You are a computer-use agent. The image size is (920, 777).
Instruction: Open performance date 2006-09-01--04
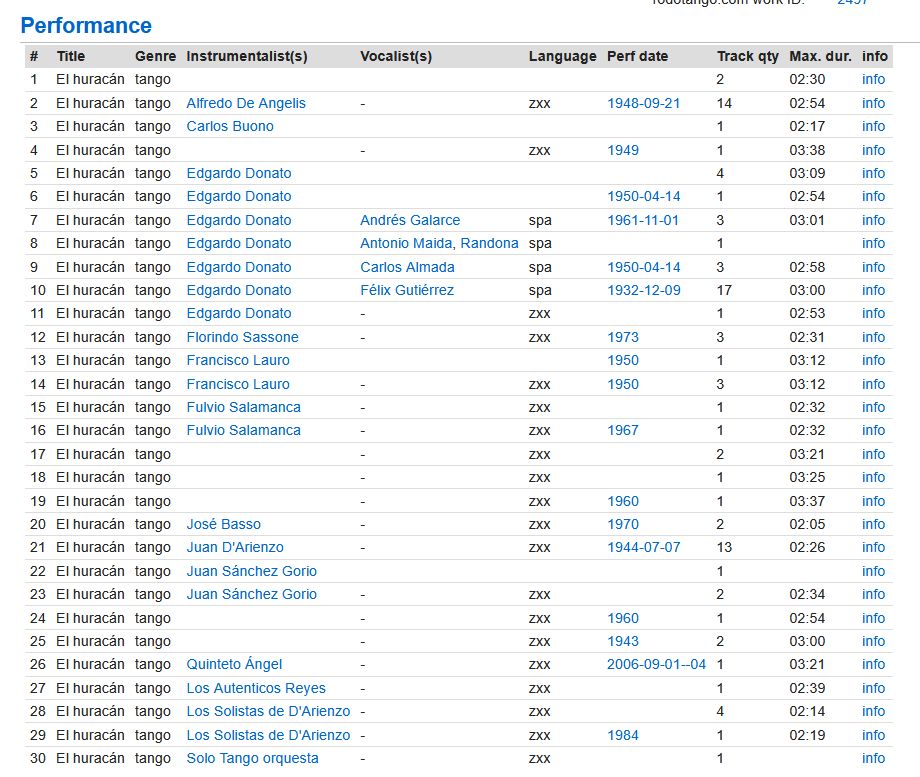point(657,664)
